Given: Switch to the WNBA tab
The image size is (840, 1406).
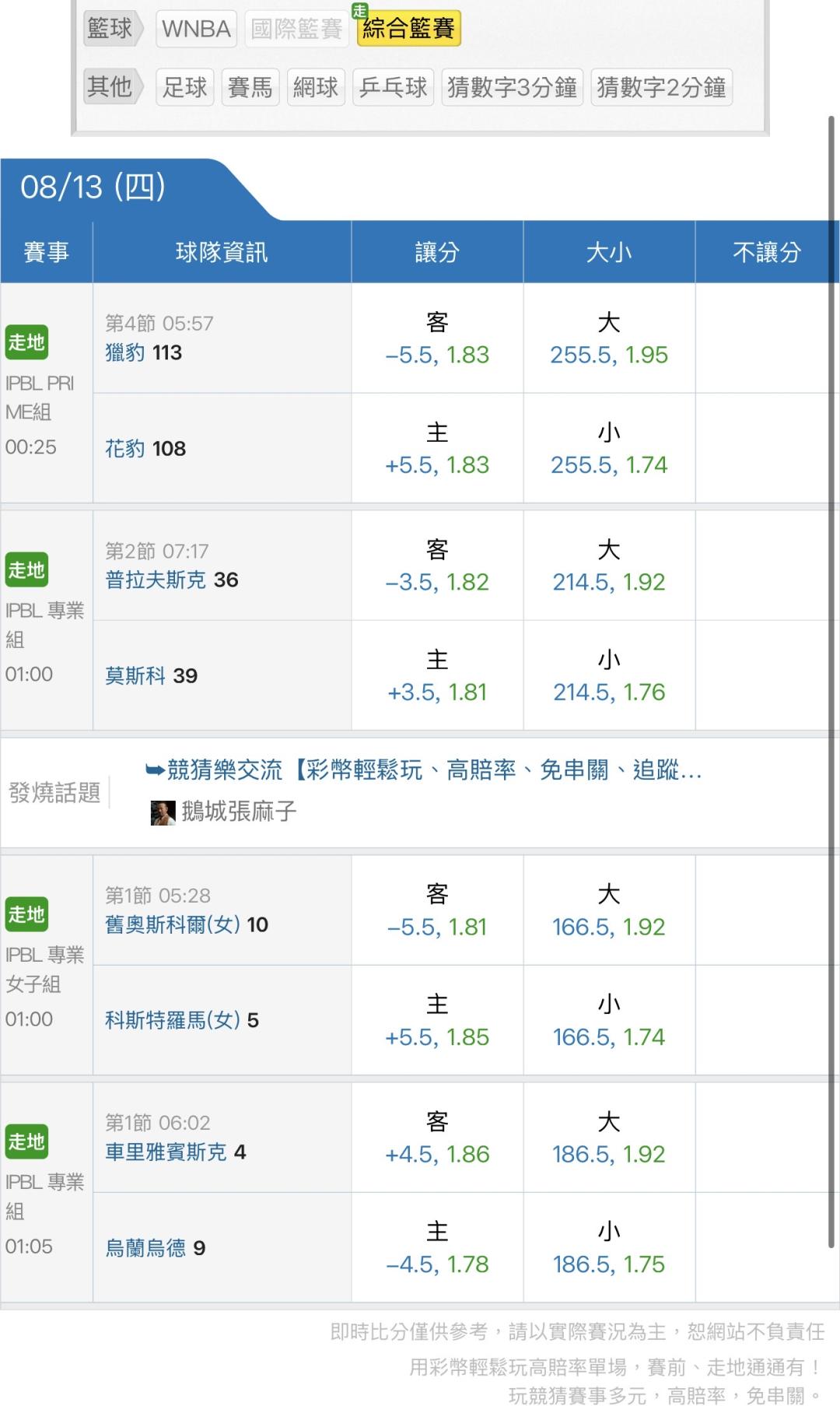Looking at the screenshot, I should tap(196, 29).
